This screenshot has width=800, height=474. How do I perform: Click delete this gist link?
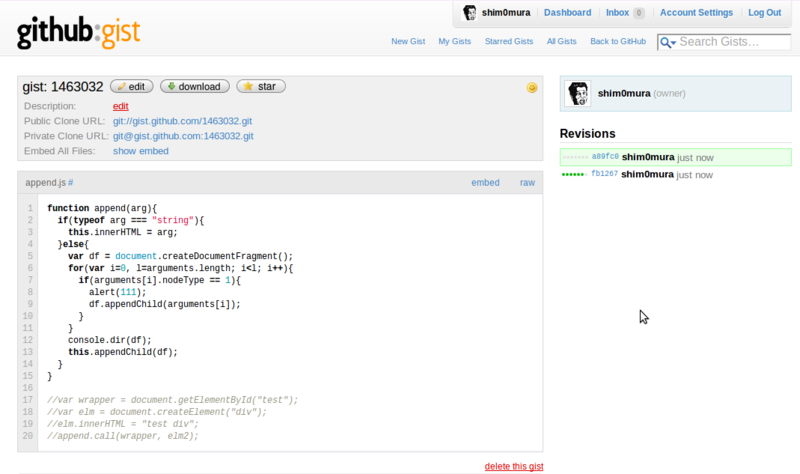(514, 466)
